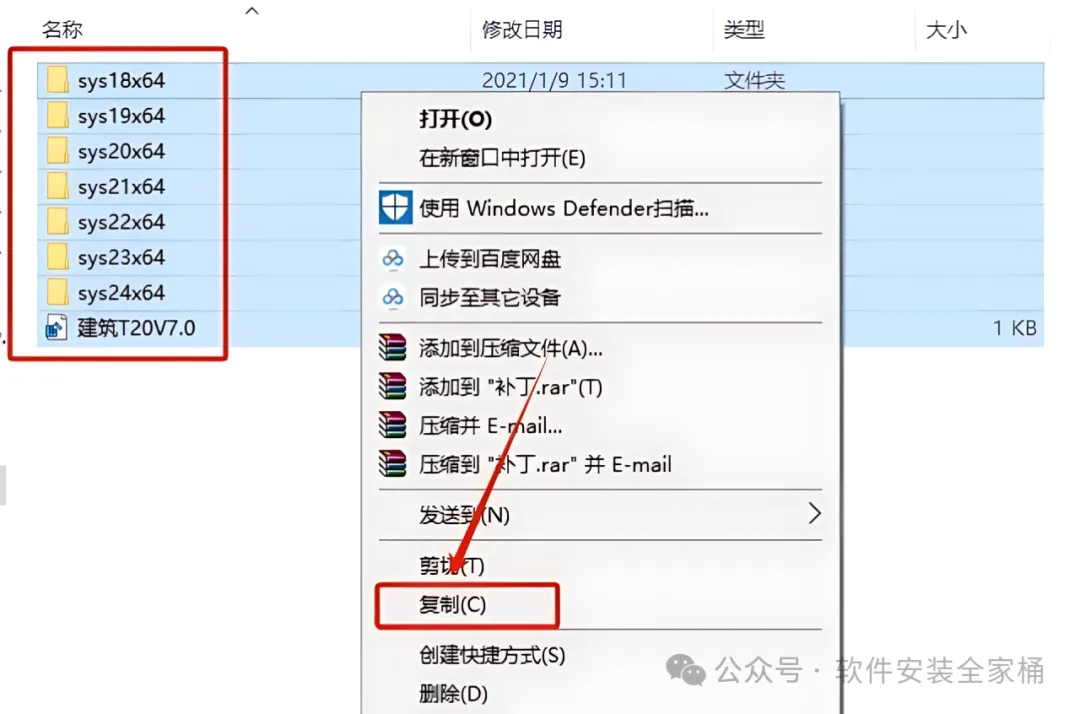This screenshot has height=714, width=1080.
Task: Click the 类型 column header
Action: tap(744, 30)
